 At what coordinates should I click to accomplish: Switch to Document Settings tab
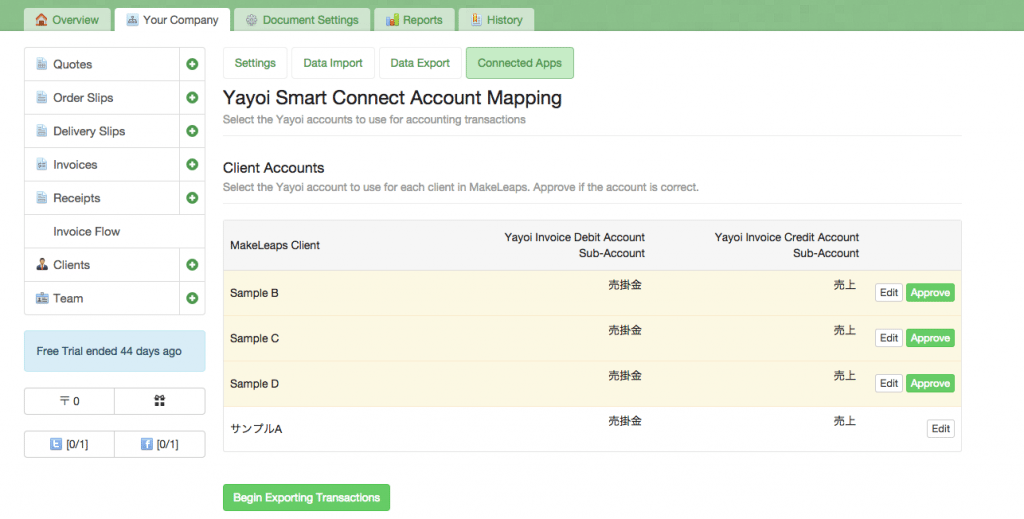pos(302,20)
